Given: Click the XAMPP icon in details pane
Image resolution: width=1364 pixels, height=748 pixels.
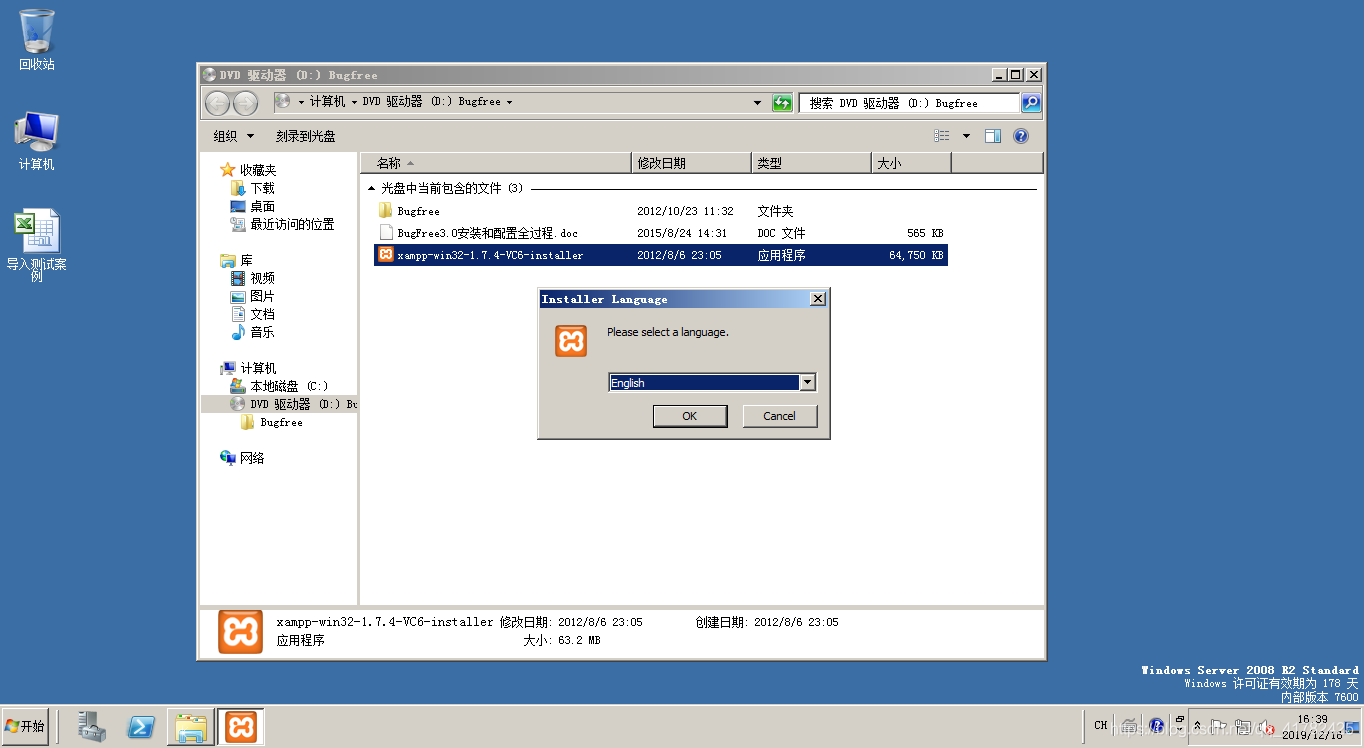Looking at the screenshot, I should (x=240, y=632).
